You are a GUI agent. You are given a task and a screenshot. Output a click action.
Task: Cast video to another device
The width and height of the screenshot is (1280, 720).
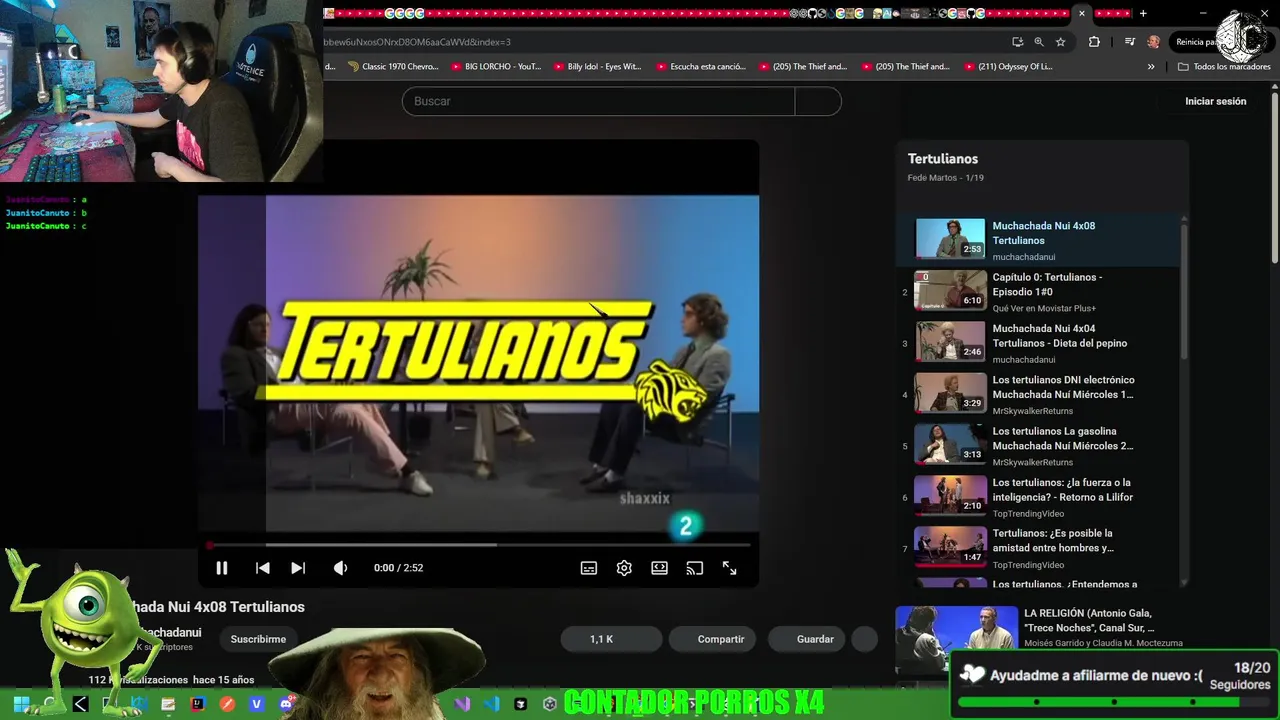[x=694, y=568]
